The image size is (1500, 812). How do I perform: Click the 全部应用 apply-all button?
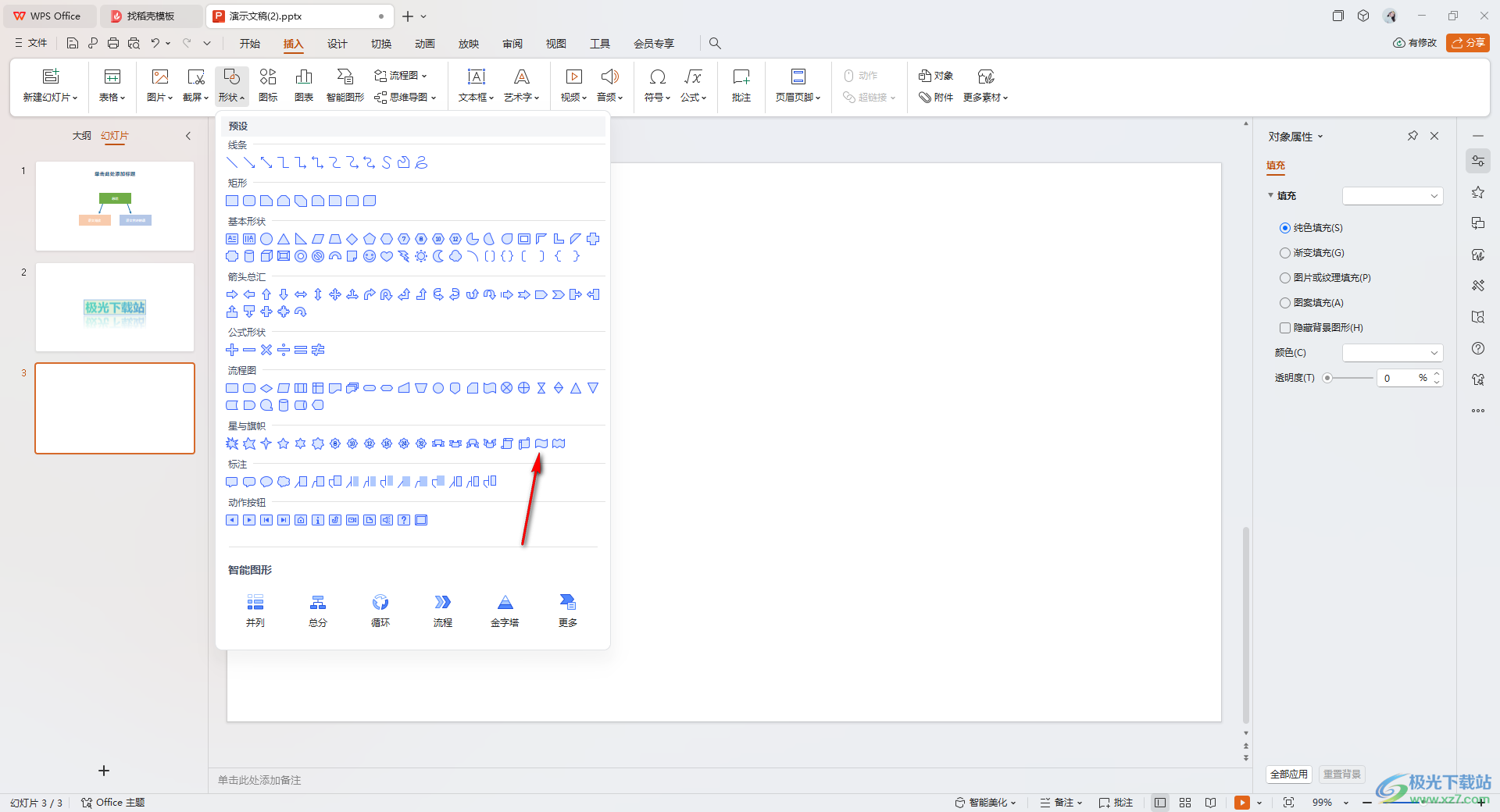click(x=1289, y=774)
